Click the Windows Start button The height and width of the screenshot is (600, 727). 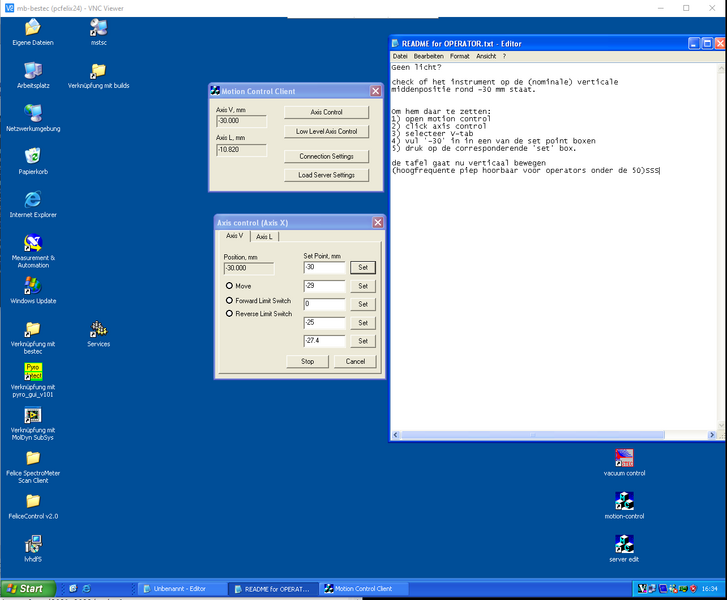pyautogui.click(x=28, y=589)
